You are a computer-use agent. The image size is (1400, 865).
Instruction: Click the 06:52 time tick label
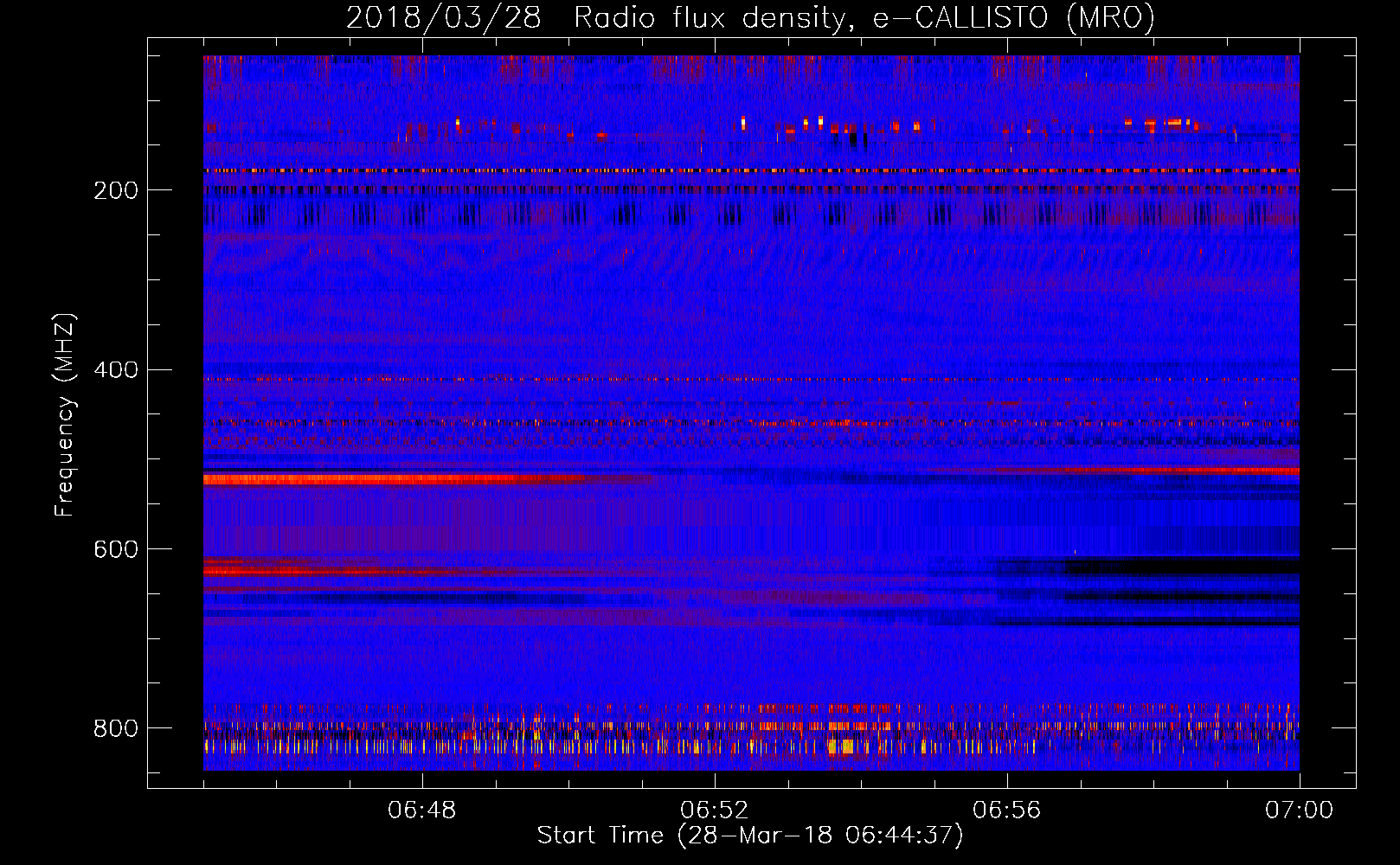[x=714, y=811]
